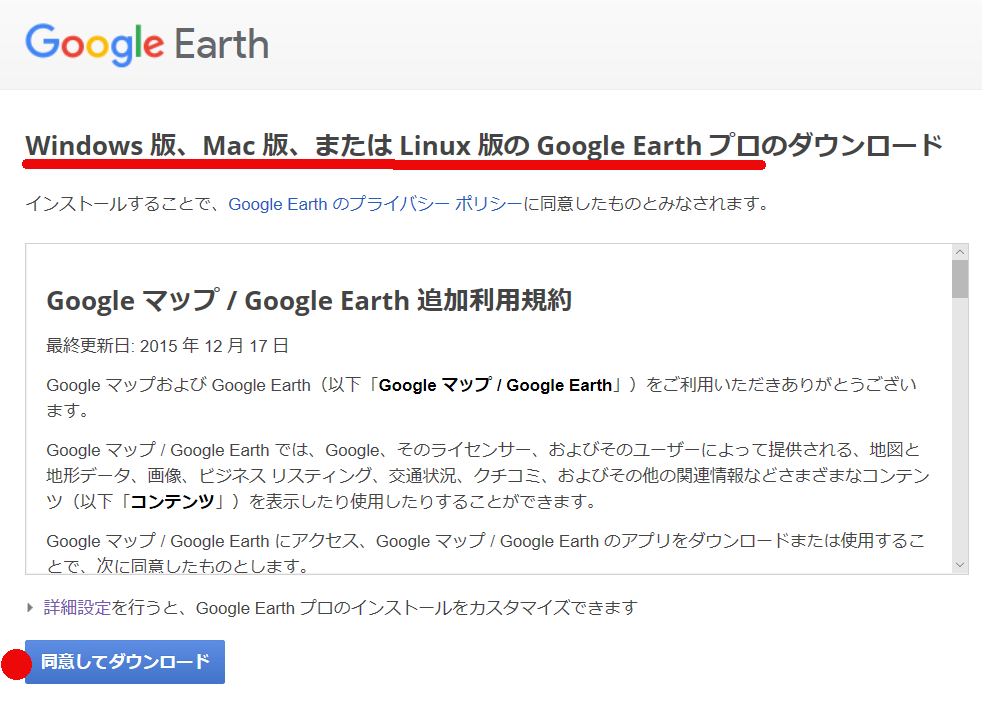This screenshot has width=982, height=724.
Task: Open the Google Earth のプライバシー ポリシー link
Action: (x=375, y=204)
